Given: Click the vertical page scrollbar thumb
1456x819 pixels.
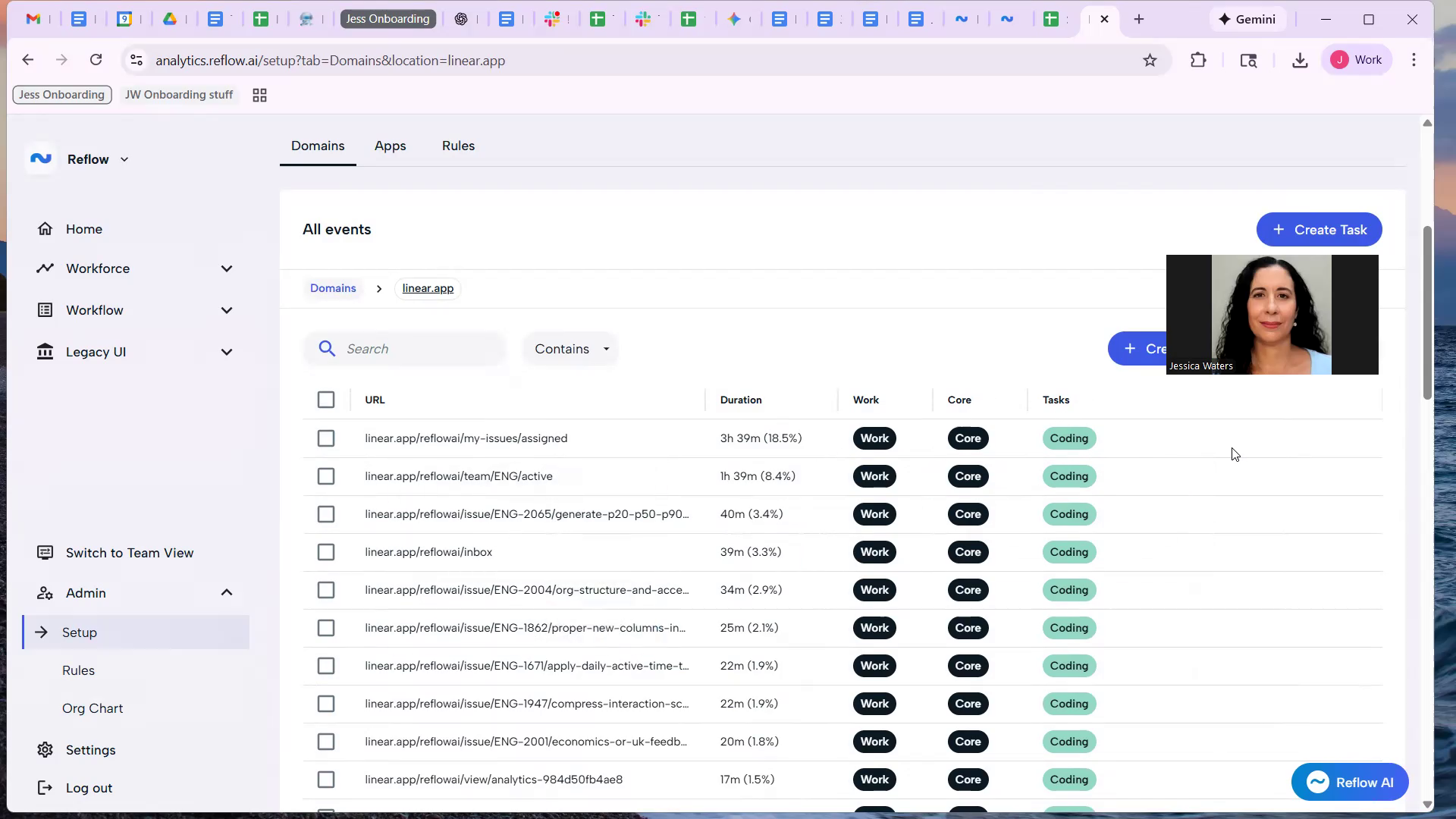Looking at the screenshot, I should click(x=1427, y=311).
